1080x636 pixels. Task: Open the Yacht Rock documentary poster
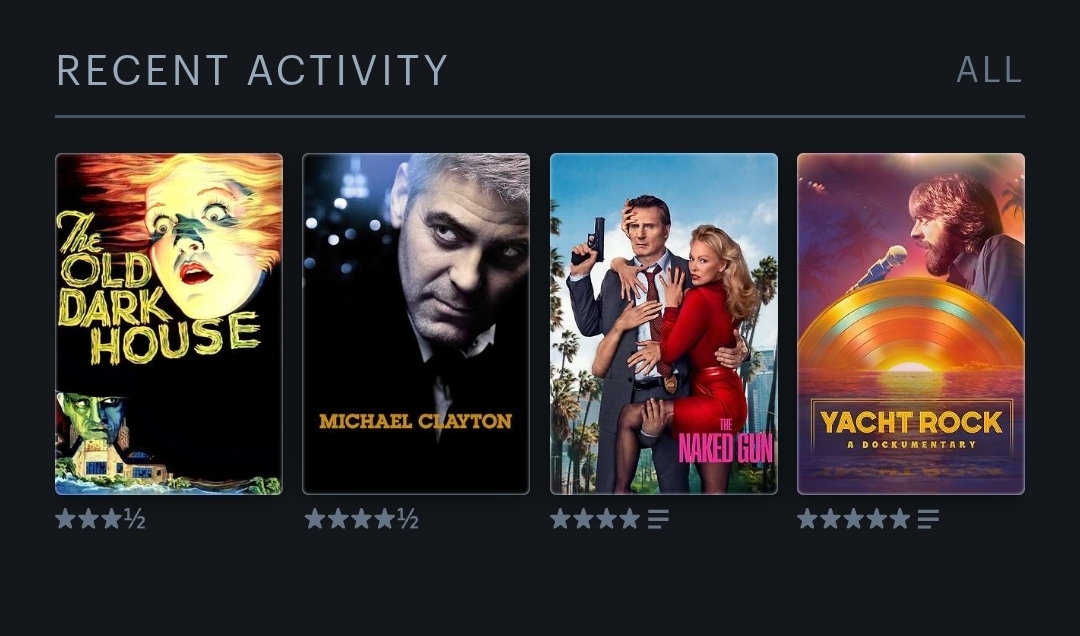click(x=911, y=324)
